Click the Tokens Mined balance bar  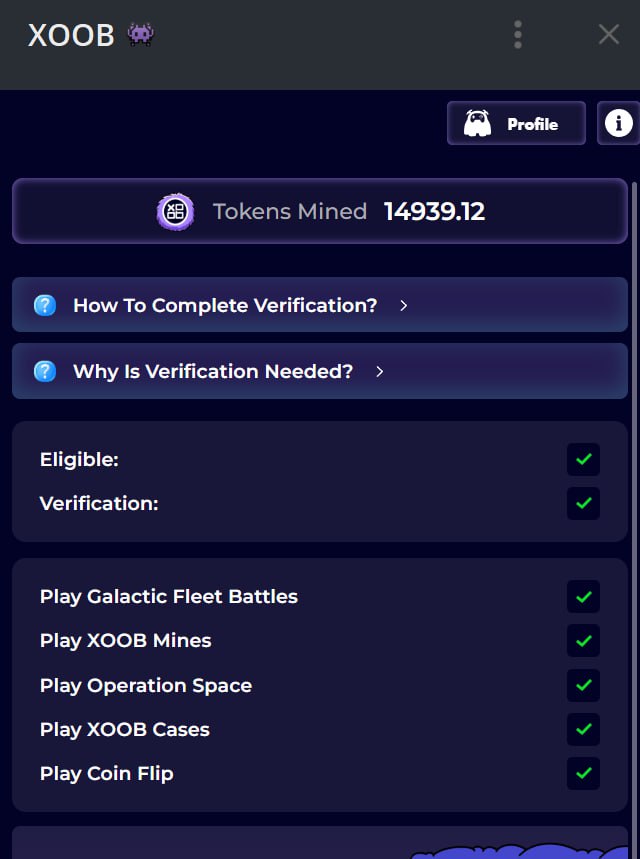coord(320,211)
